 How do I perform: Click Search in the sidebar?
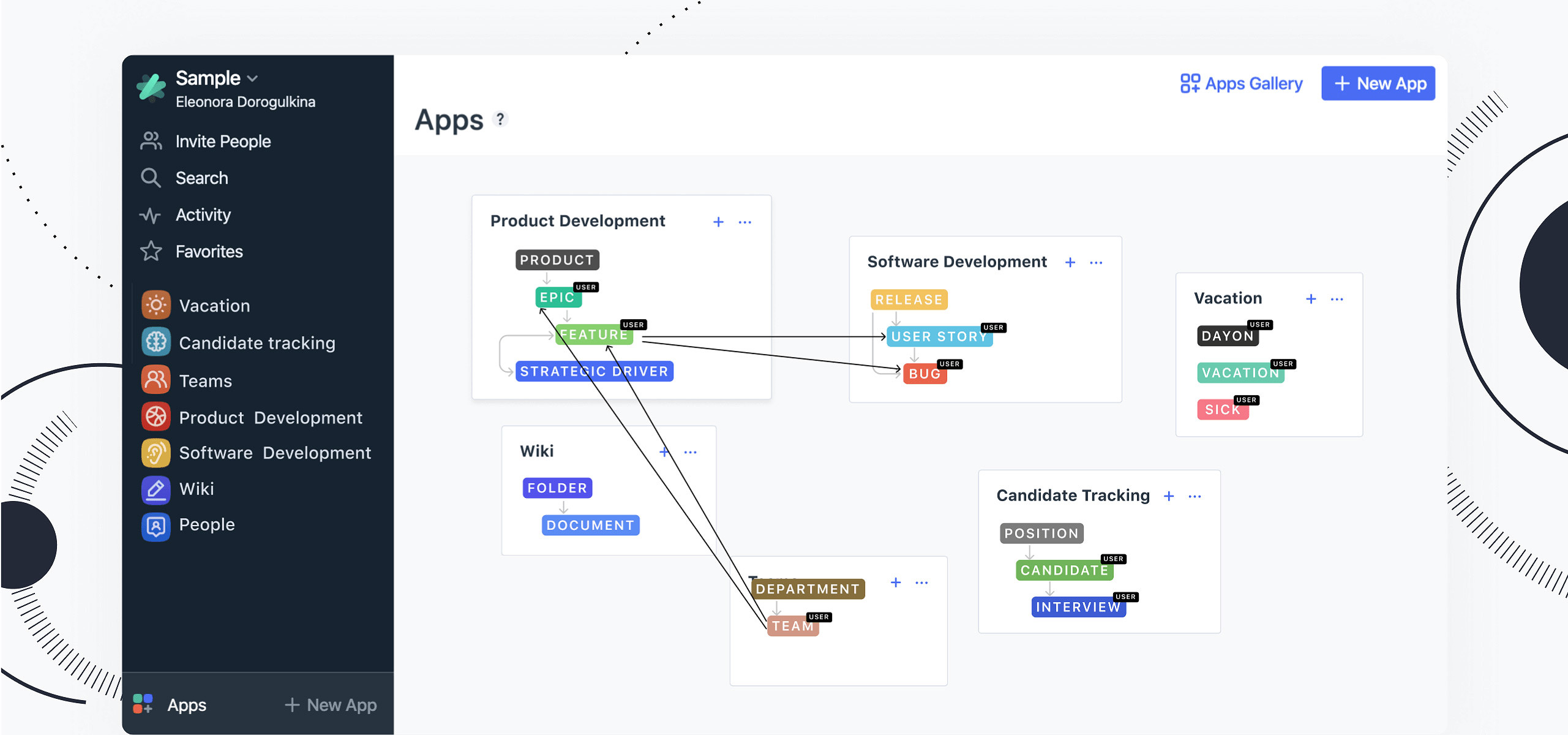point(201,178)
